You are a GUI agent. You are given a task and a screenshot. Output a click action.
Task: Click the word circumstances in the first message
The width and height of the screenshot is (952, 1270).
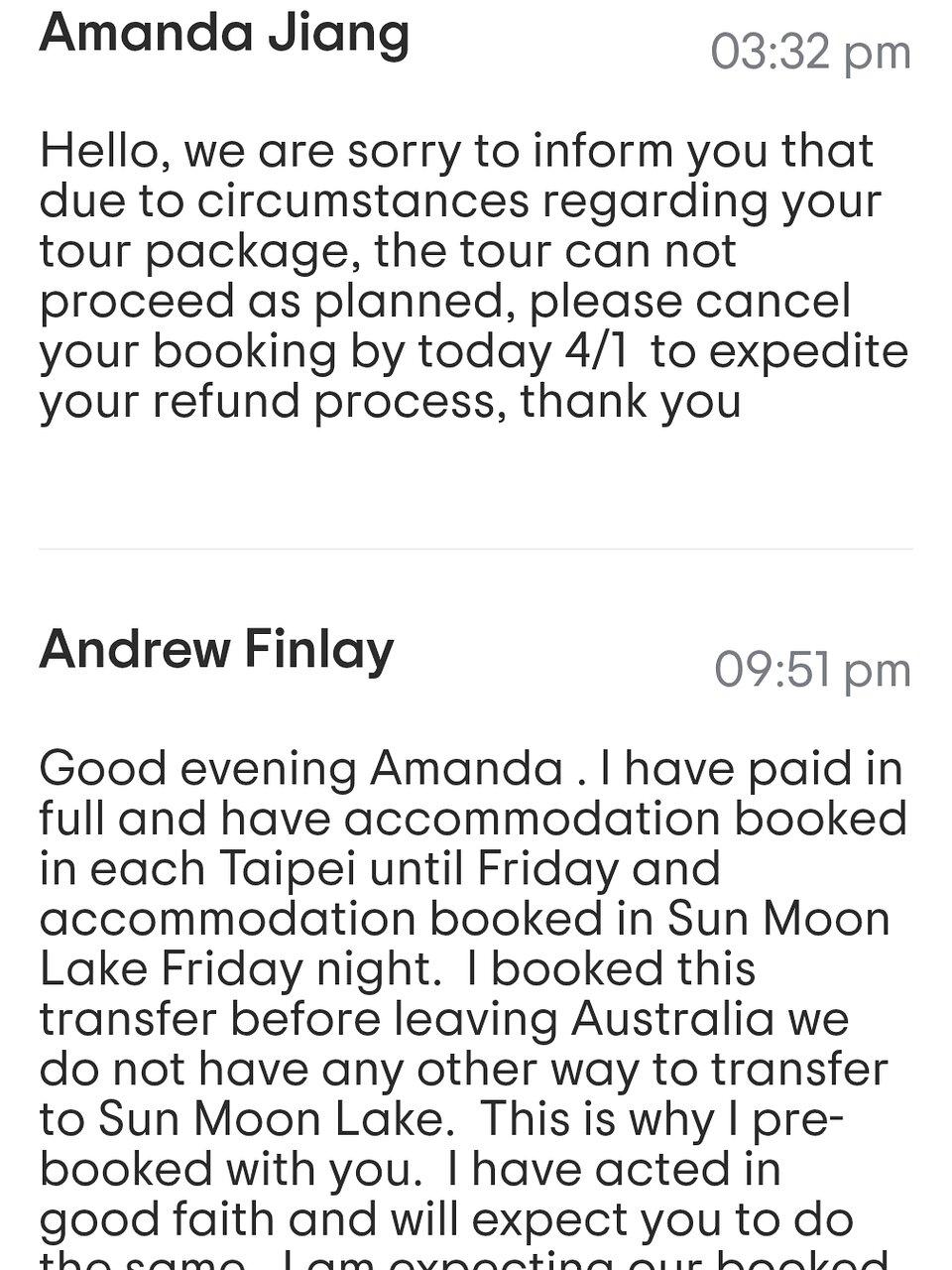363,201
